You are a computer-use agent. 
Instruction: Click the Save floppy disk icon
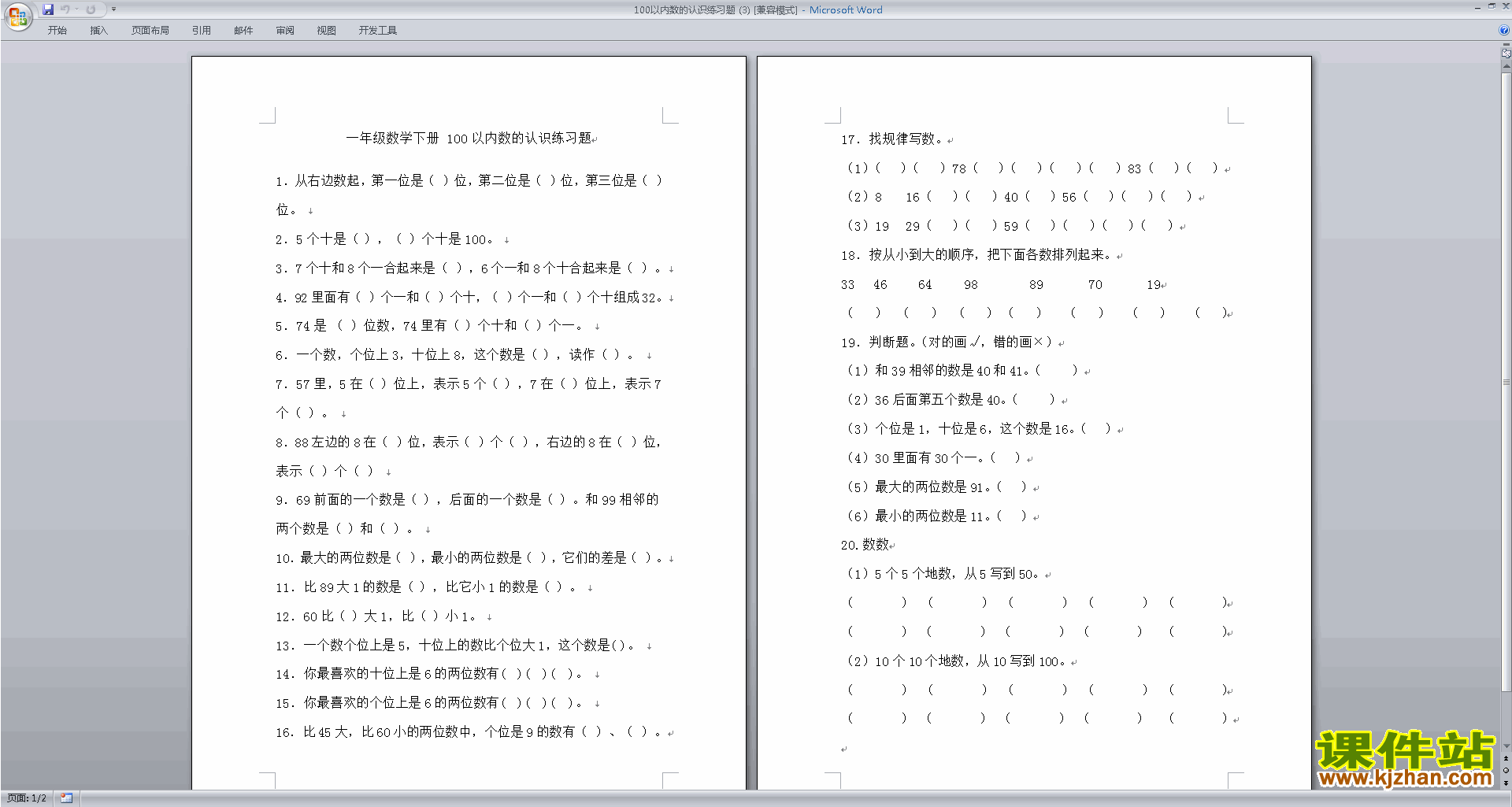pos(48,9)
